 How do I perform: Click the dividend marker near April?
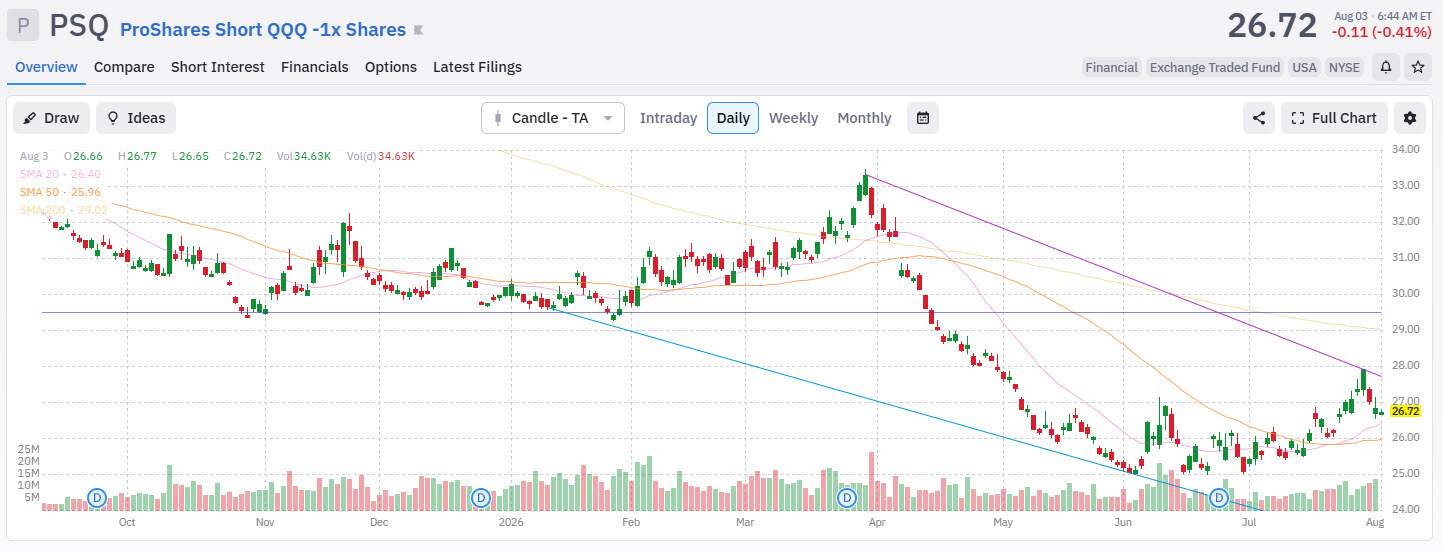[848, 497]
